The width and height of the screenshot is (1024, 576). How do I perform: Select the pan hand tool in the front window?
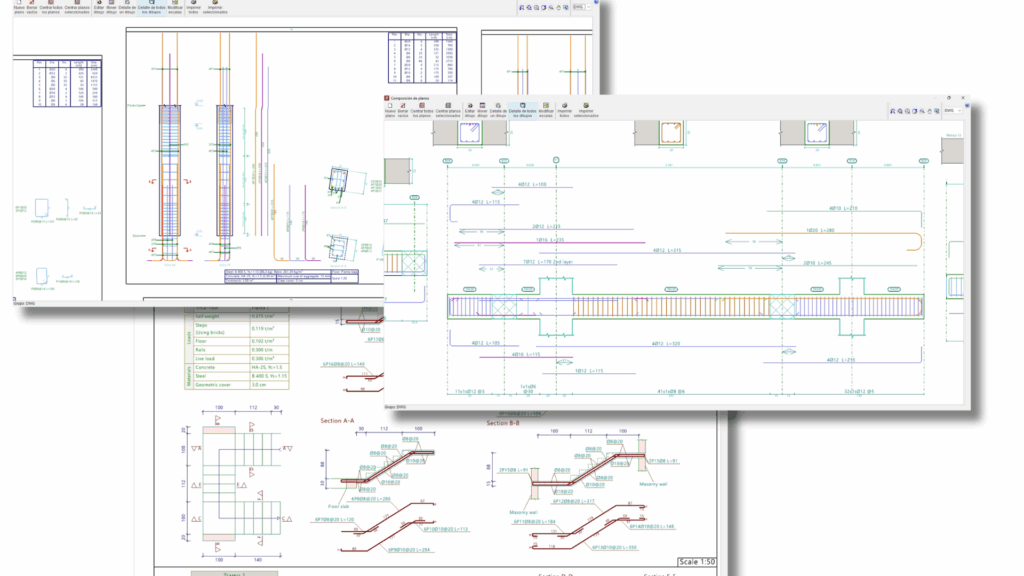(x=929, y=112)
